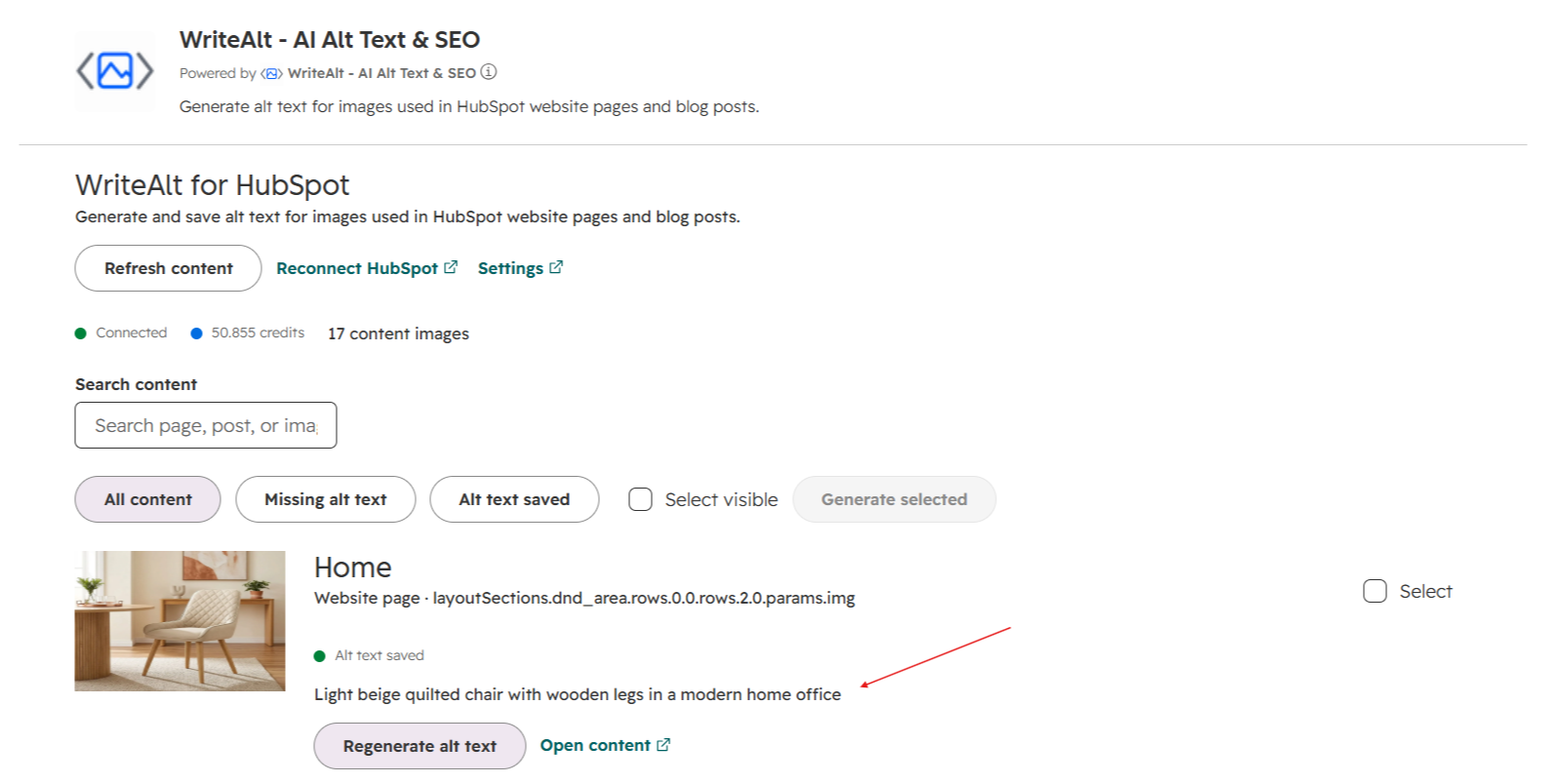Click external-link icon next to Open content
The image size is (1558, 784).
tap(663, 745)
